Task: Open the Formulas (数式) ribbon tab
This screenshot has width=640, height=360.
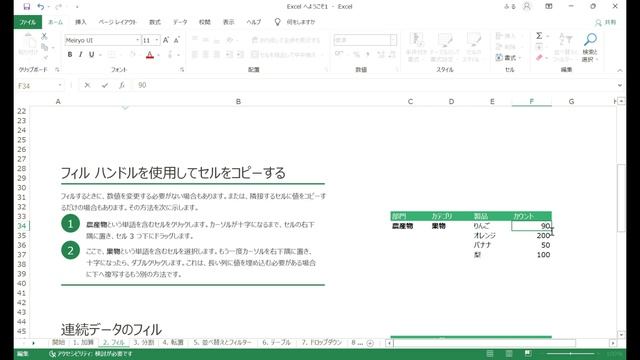Action: tap(155, 22)
